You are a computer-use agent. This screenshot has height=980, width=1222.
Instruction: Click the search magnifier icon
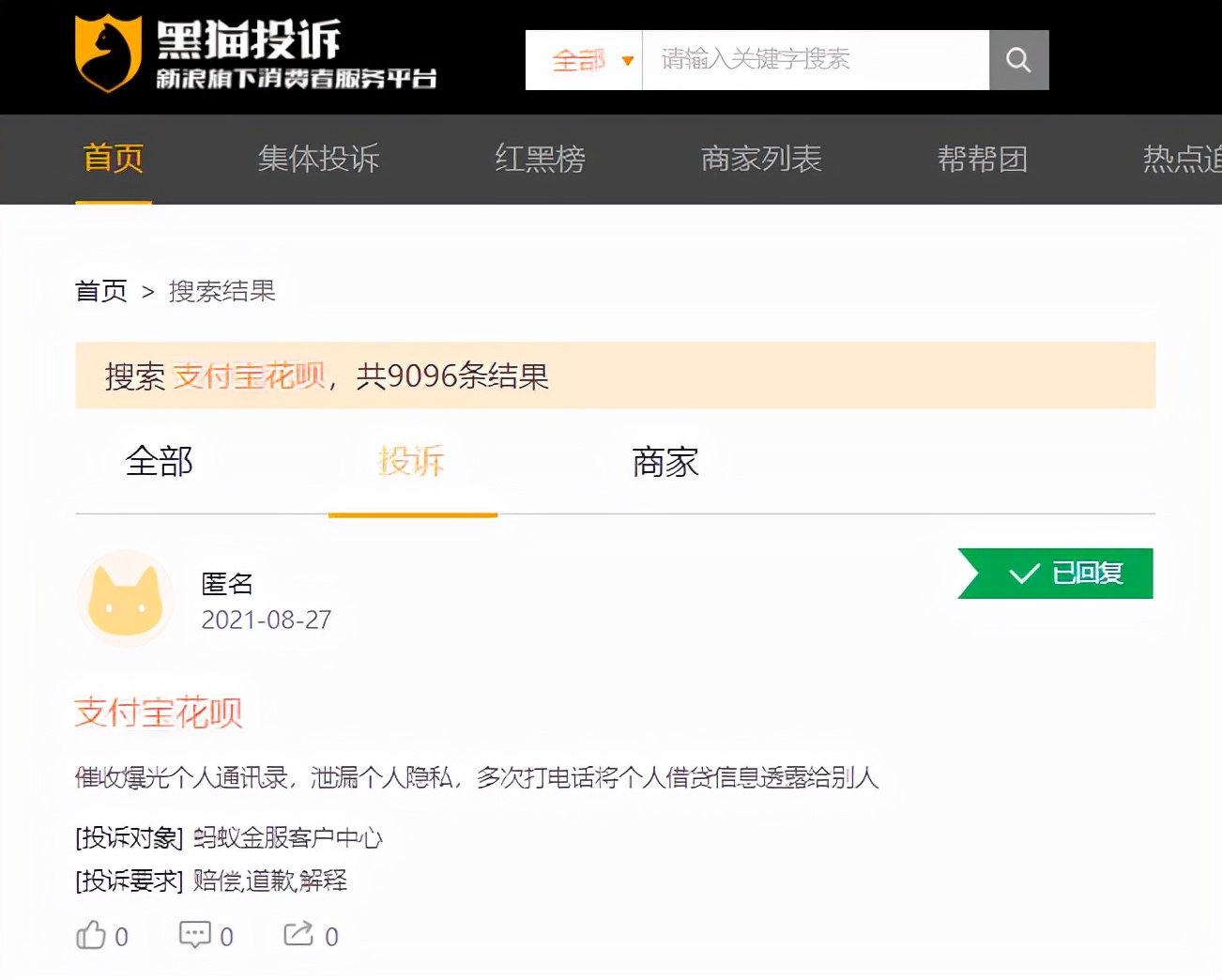(1018, 59)
